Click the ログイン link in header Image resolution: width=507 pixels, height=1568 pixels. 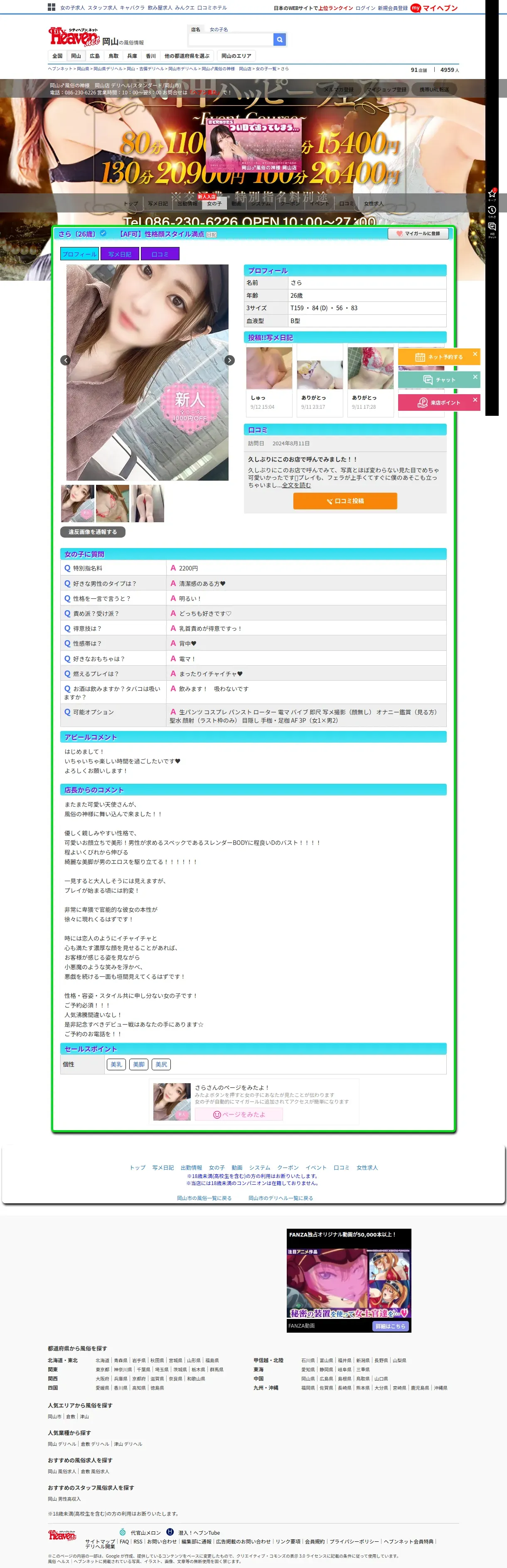pyautogui.click(x=365, y=8)
